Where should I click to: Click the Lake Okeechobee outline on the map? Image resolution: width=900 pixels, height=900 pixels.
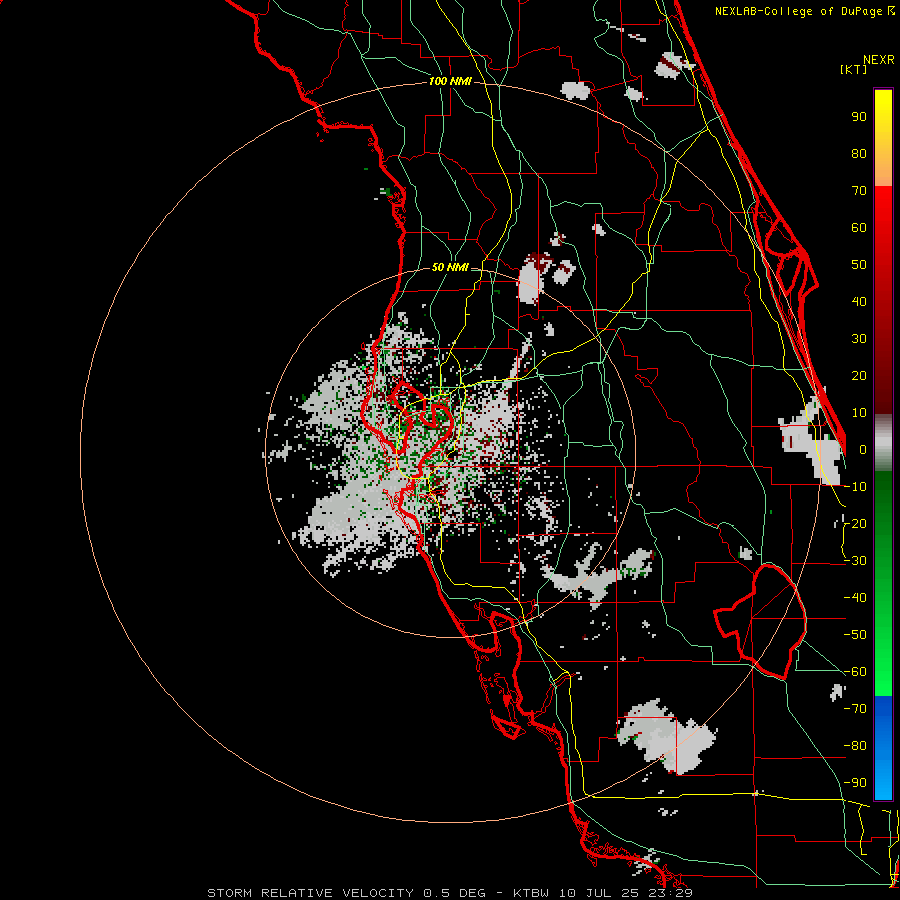(761, 622)
